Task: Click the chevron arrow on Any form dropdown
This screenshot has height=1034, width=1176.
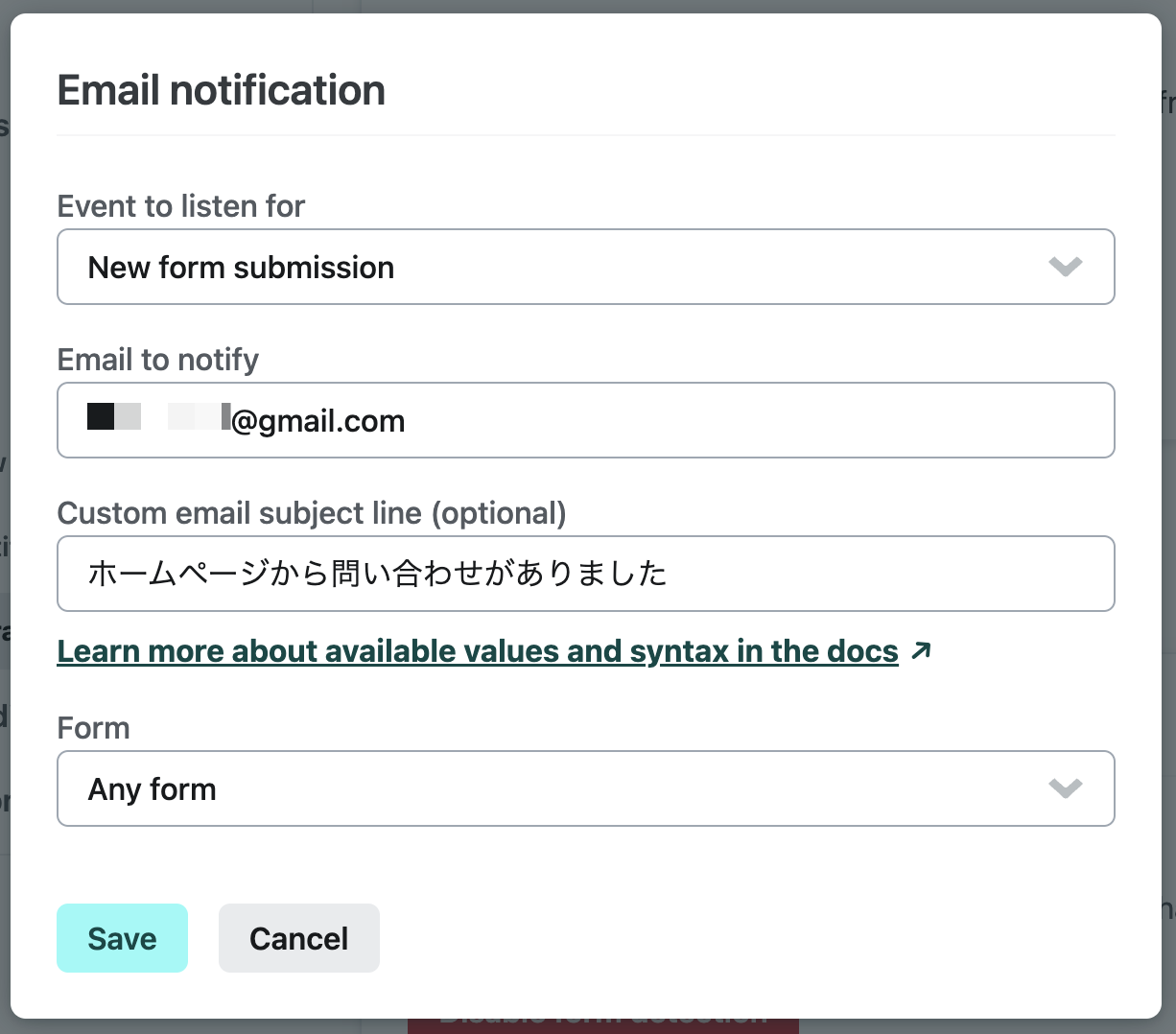Action: [1066, 788]
